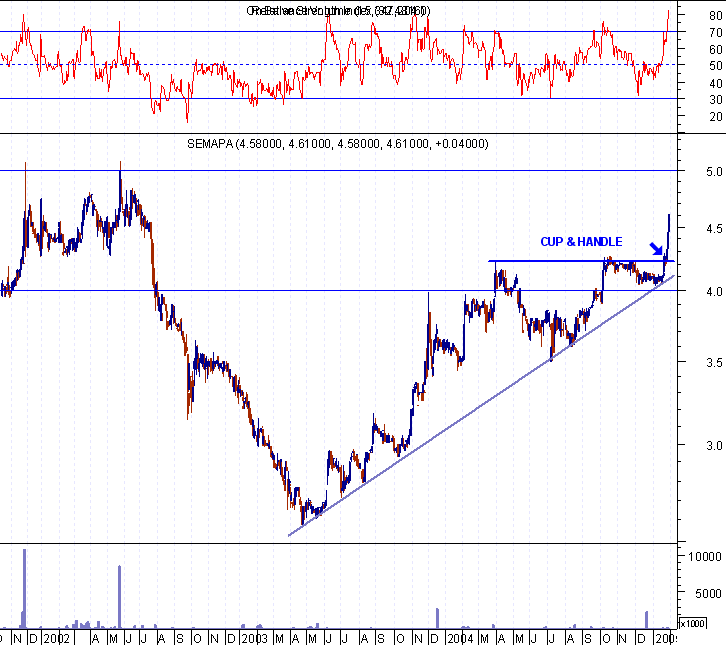Screen dimensions: 726x645
Task: Select the horizontal line at the 5.0 price
Action: pyautogui.click(x=338, y=170)
